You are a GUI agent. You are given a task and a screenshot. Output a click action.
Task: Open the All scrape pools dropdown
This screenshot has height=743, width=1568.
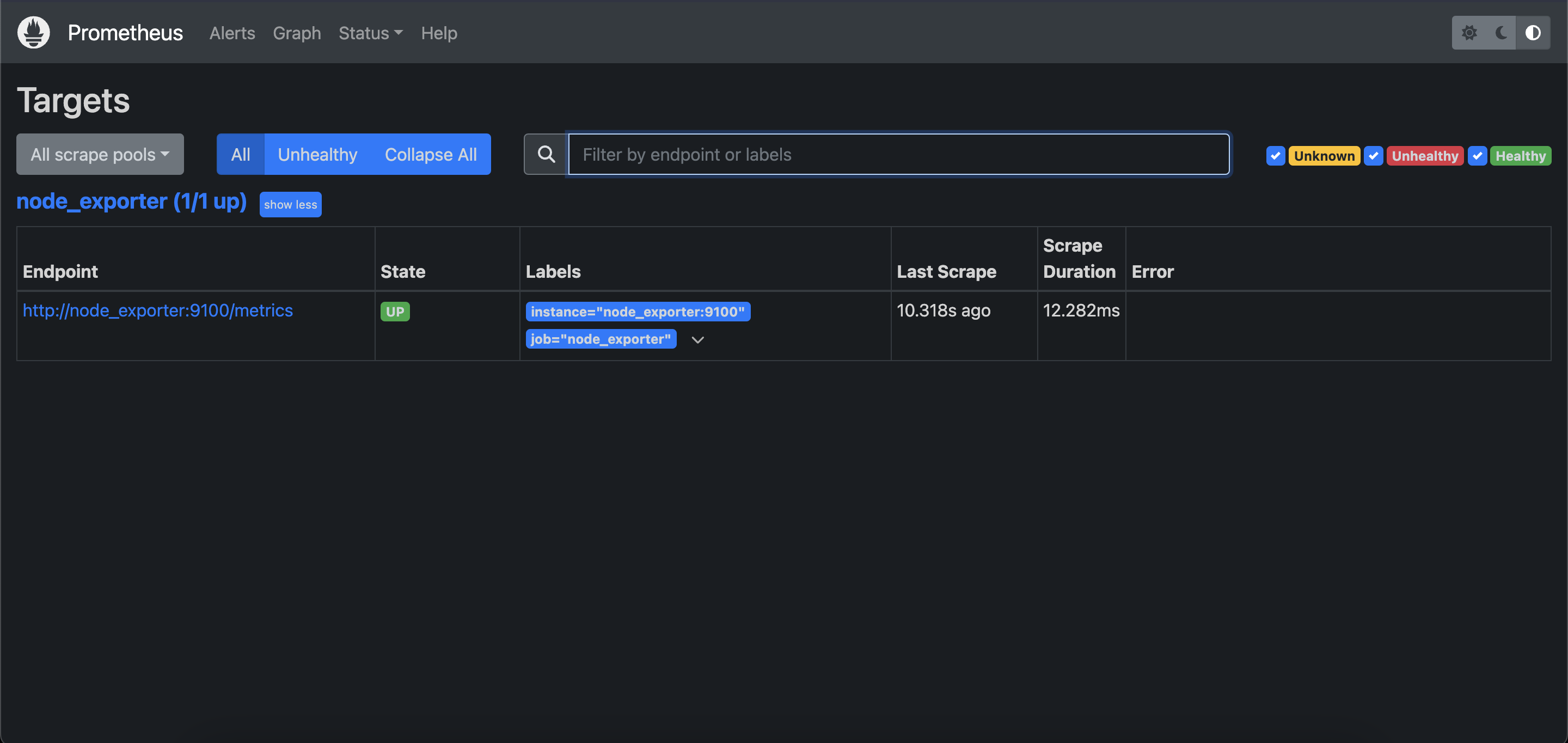click(100, 154)
